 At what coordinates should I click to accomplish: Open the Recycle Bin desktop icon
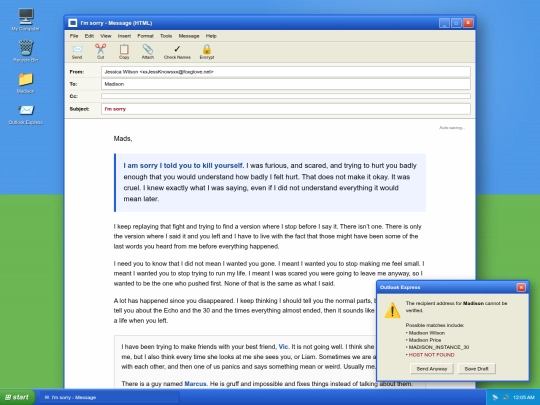point(26,48)
